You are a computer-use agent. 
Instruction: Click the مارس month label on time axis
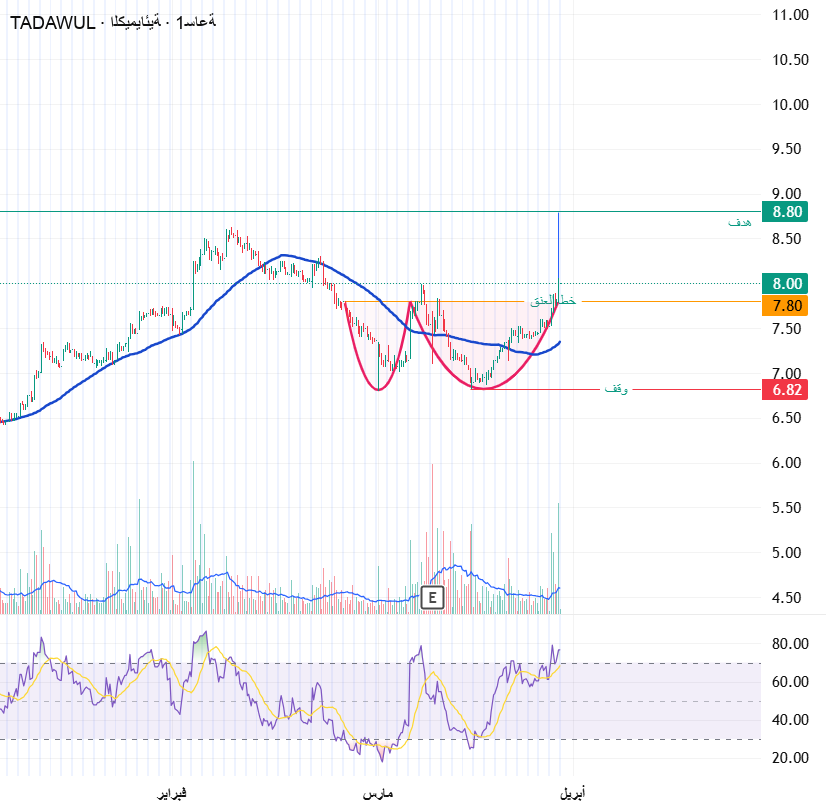coord(377,793)
